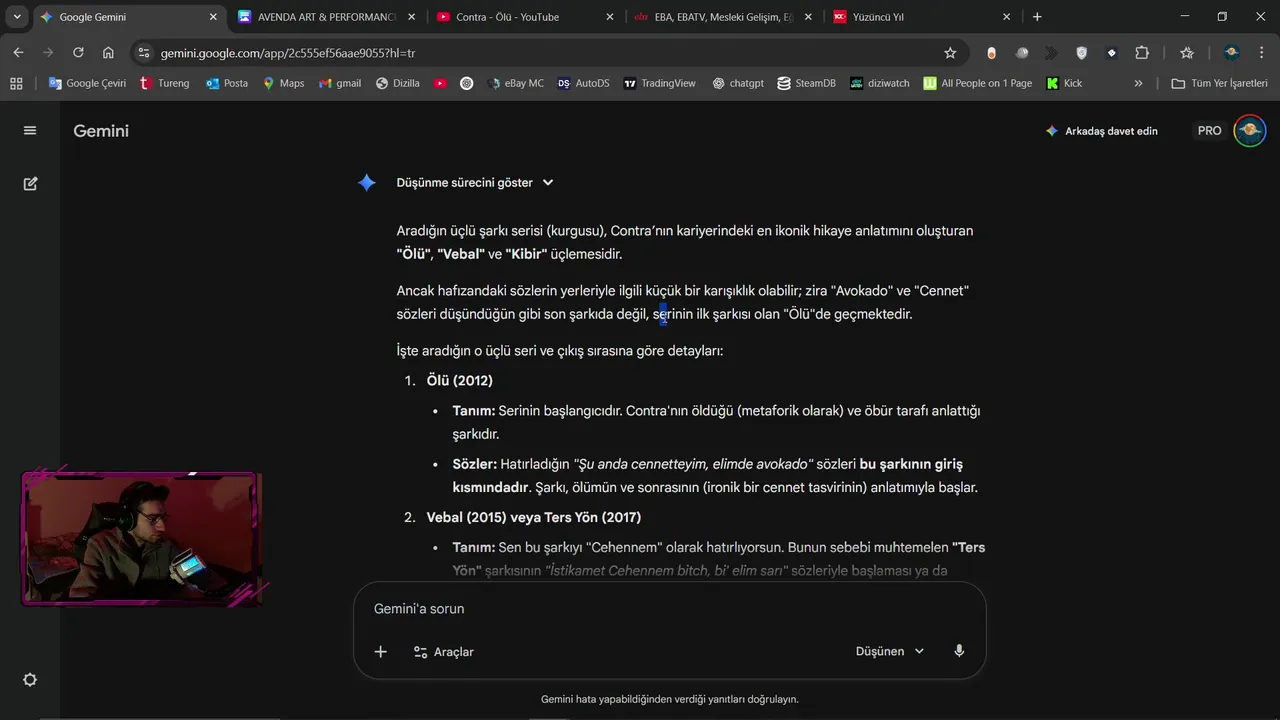Image resolution: width=1280 pixels, height=720 pixels.
Task: Open the Posta bookmark
Action: [x=227, y=84]
